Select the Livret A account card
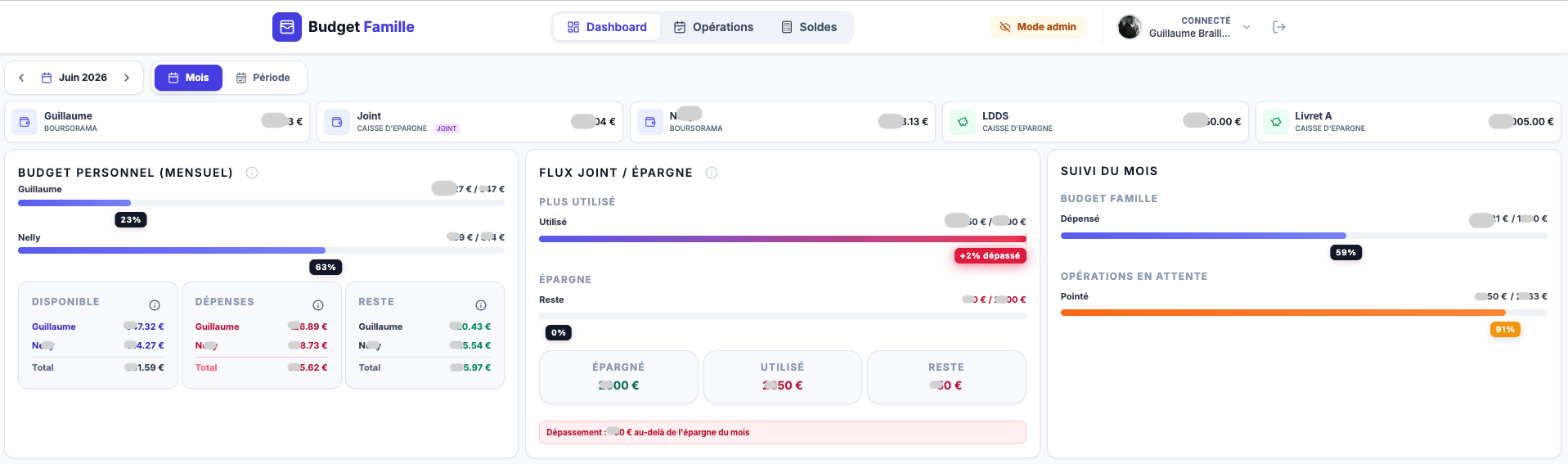This screenshot has width=1568, height=464. click(x=1408, y=122)
